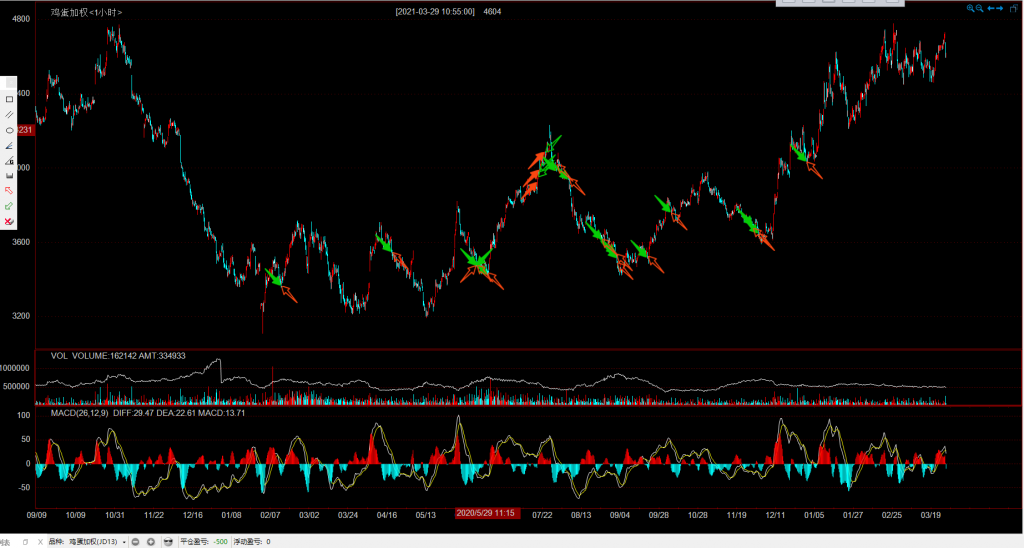This screenshot has height=548, width=1024.
Task: Open the 品种 symbol dropdown
Action: point(124,541)
